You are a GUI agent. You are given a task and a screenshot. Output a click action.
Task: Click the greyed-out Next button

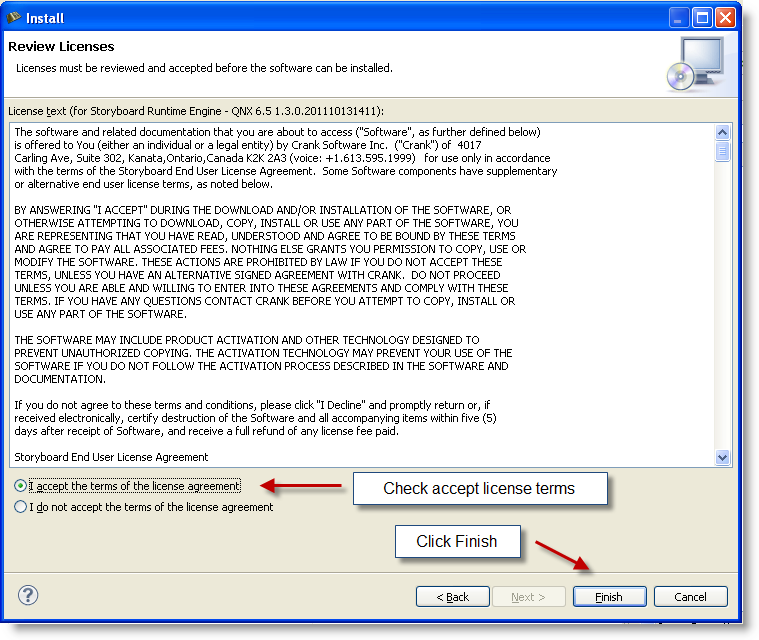(x=528, y=597)
